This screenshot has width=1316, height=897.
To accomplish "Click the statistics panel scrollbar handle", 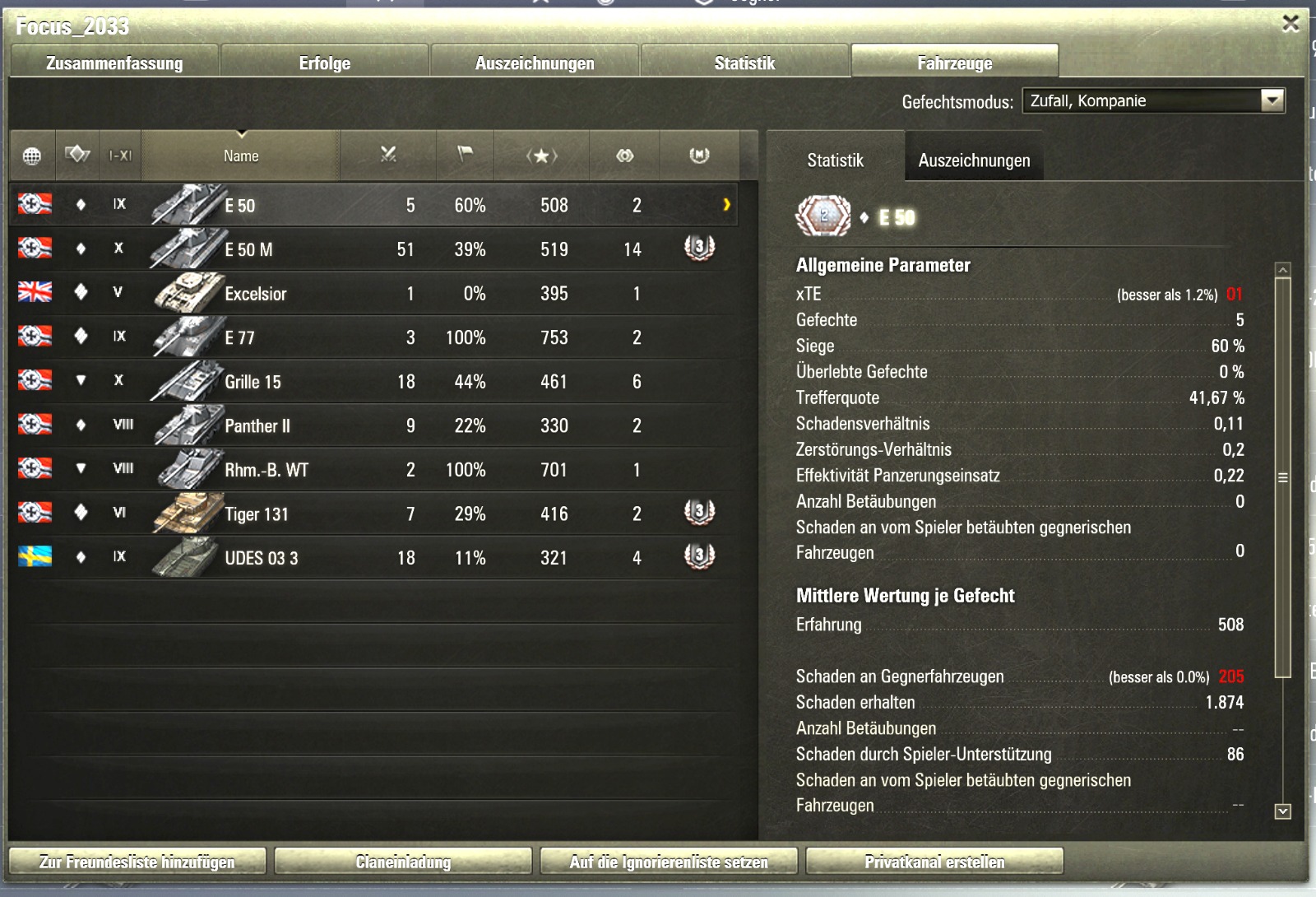I will [1282, 477].
